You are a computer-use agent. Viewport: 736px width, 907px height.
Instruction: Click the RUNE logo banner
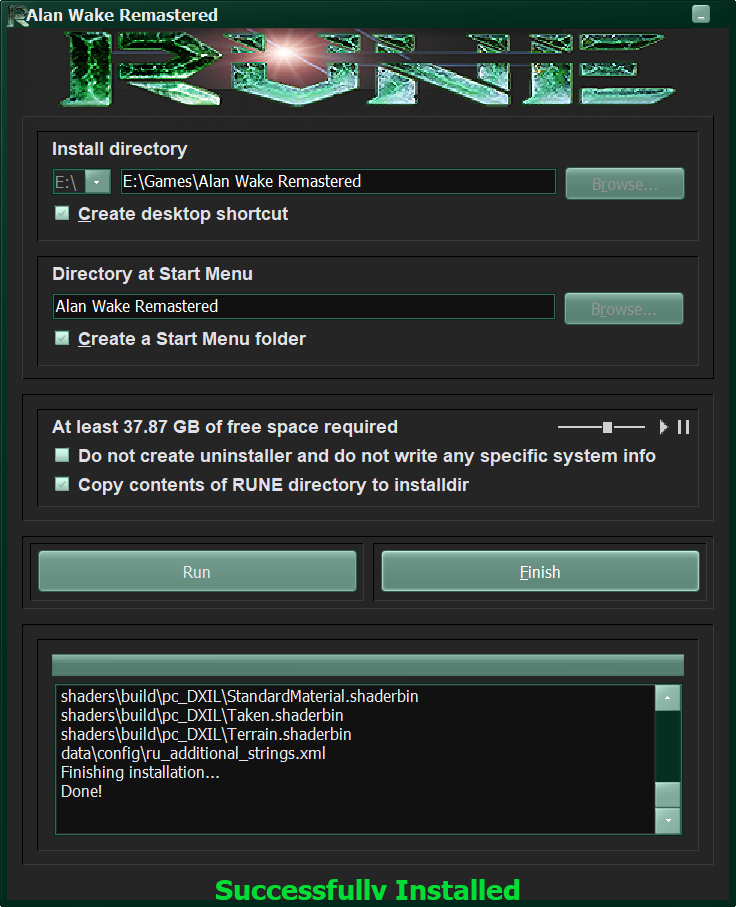point(367,68)
